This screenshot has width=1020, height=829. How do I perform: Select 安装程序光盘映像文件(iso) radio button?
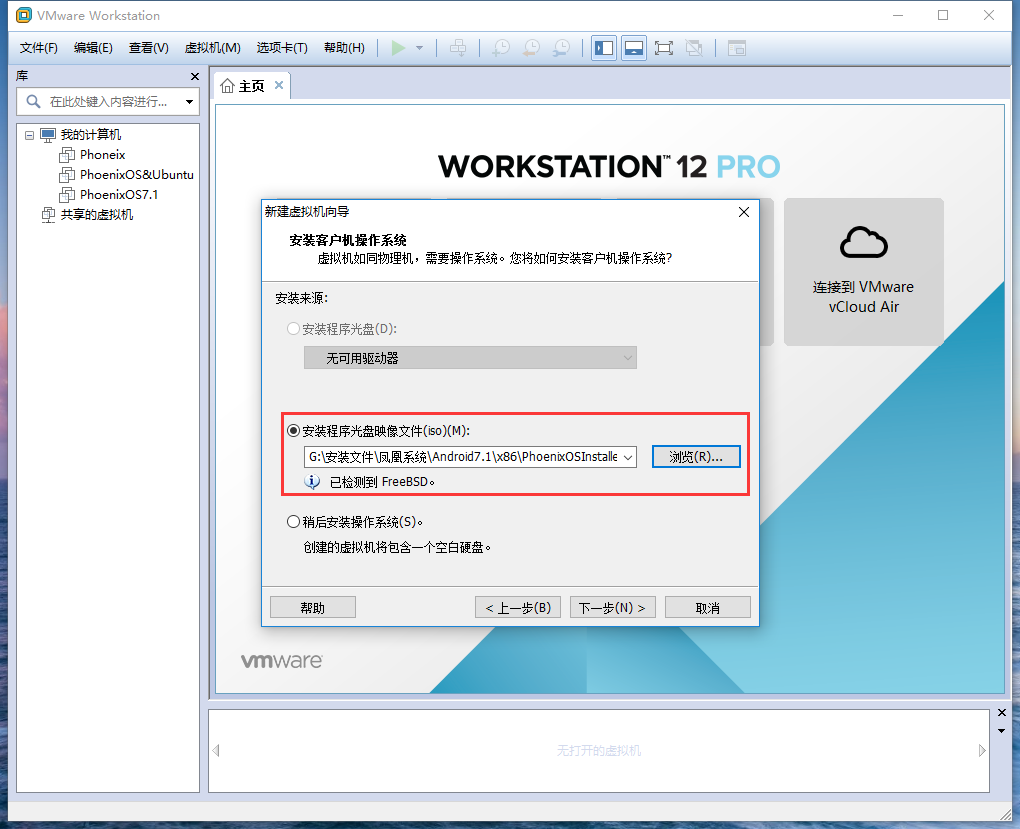(293, 431)
